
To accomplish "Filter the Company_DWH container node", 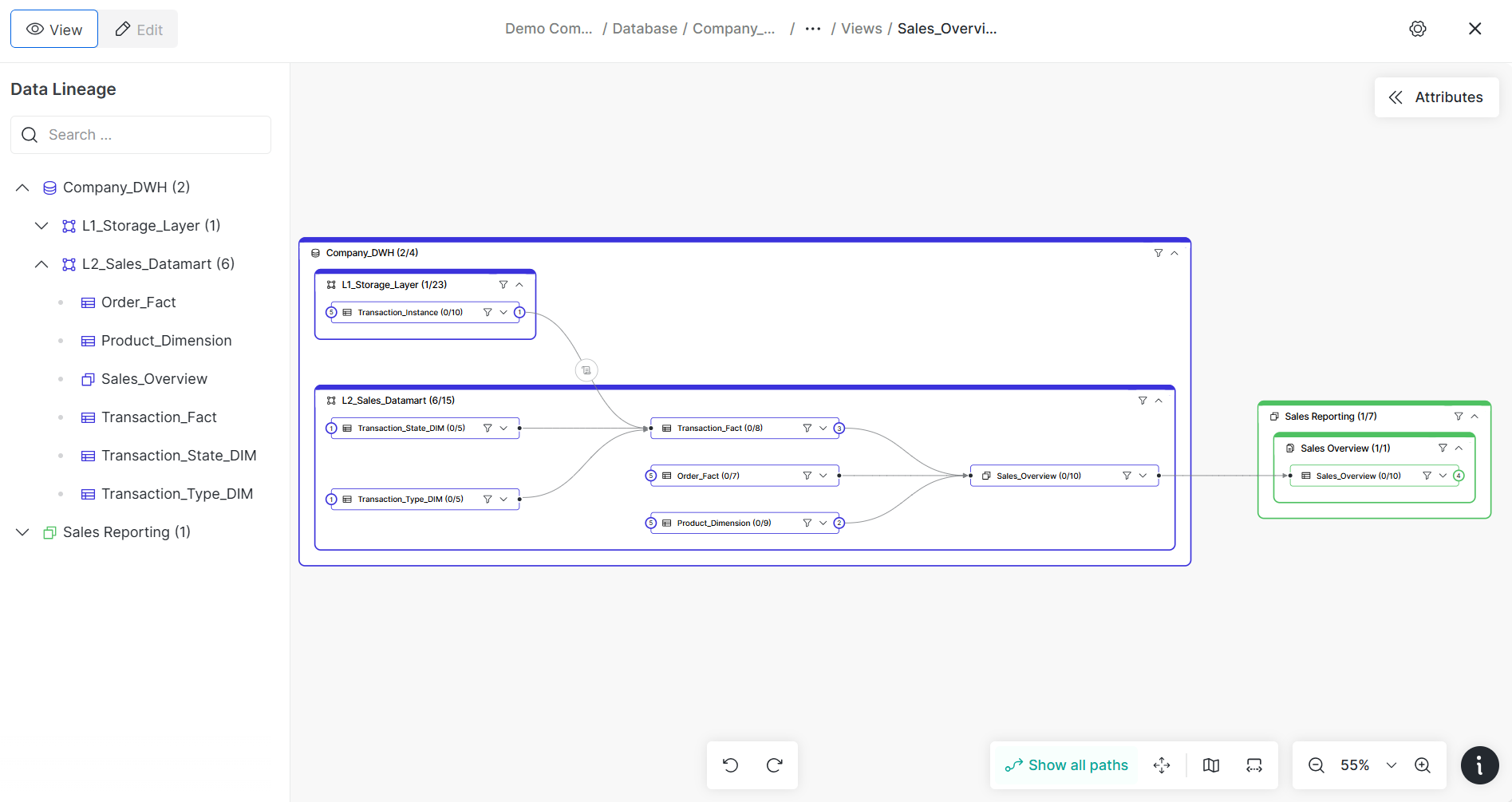I will tap(1159, 253).
